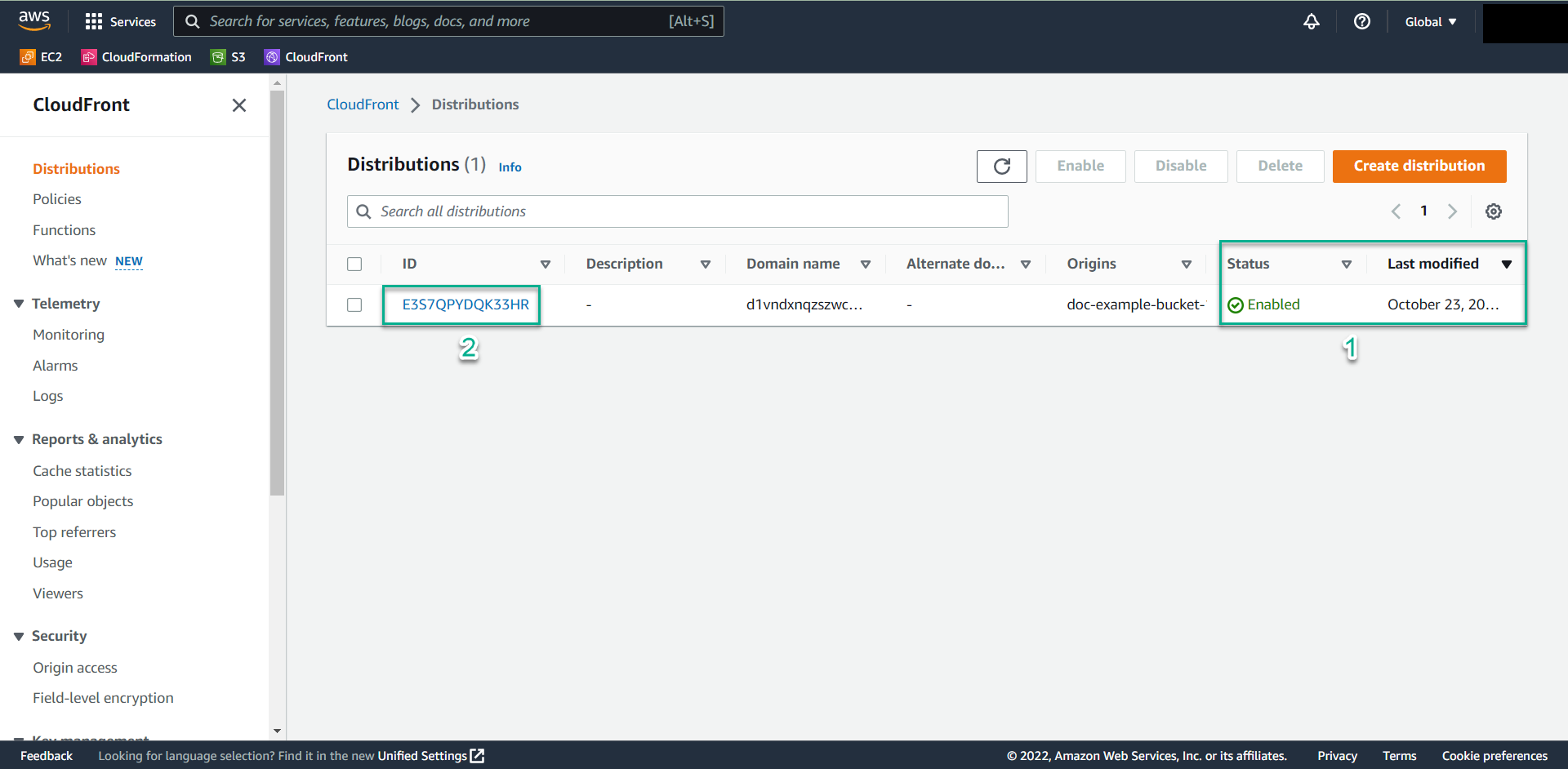Click the AWS logo home icon

(x=34, y=20)
